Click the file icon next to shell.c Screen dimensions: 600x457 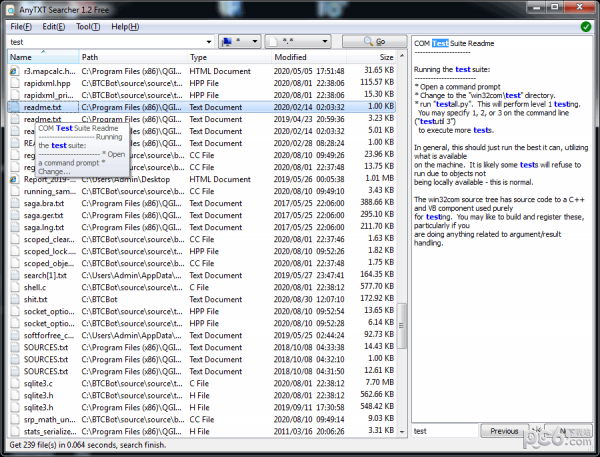pyautogui.click(x=15, y=287)
